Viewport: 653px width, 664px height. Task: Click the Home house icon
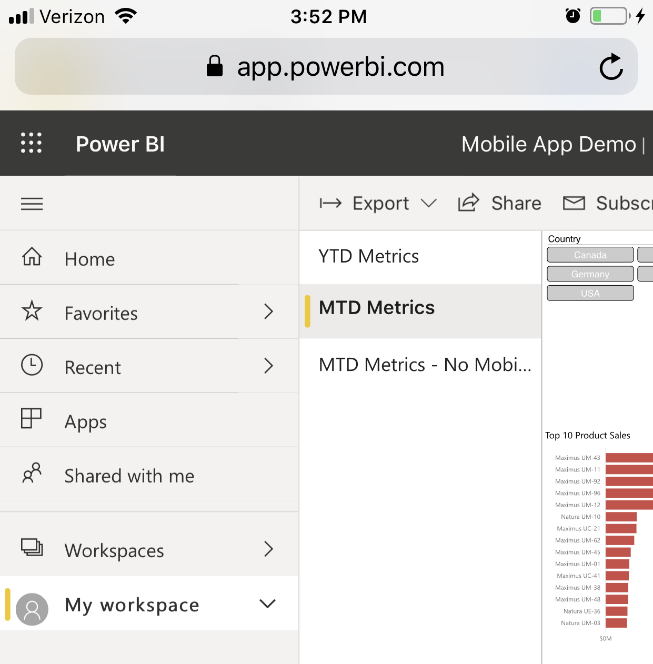32,257
